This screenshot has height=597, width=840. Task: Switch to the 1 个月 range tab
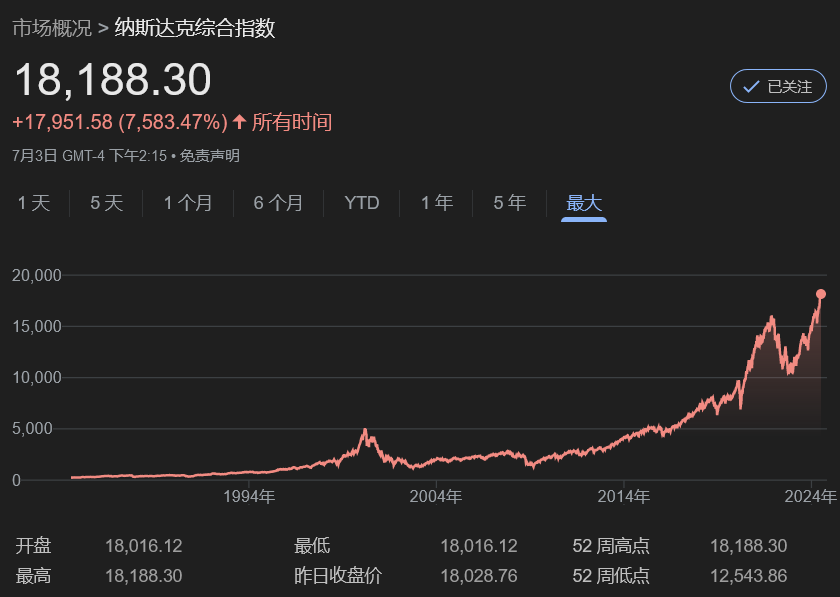(188, 203)
